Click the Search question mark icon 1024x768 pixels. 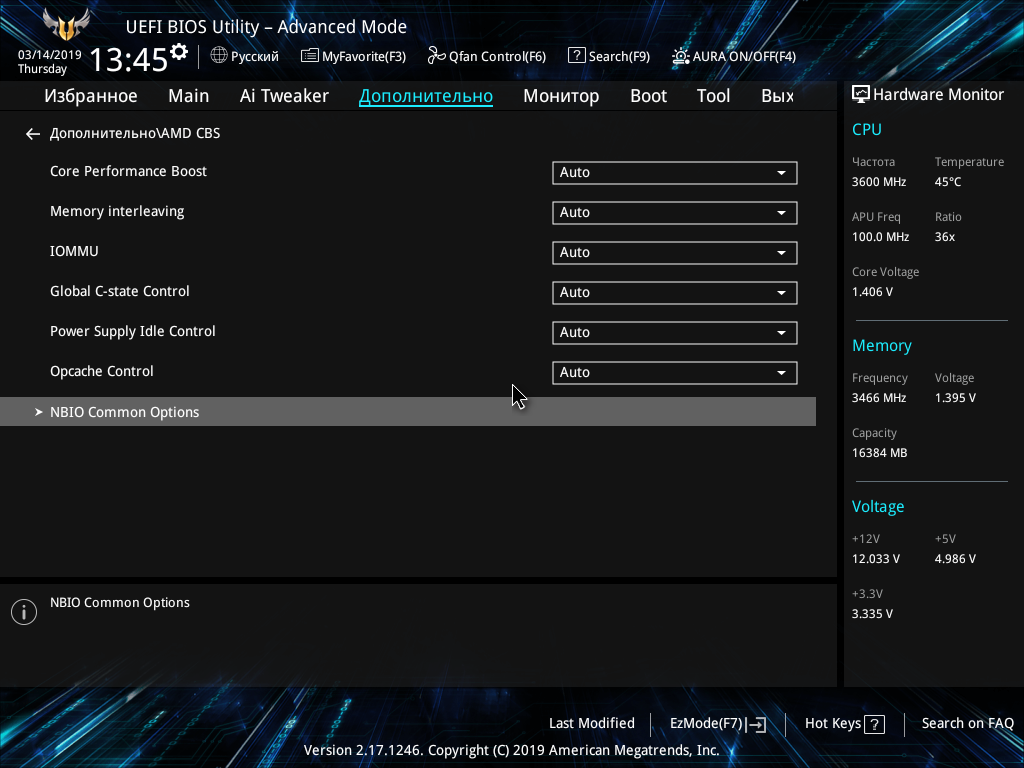click(x=576, y=56)
